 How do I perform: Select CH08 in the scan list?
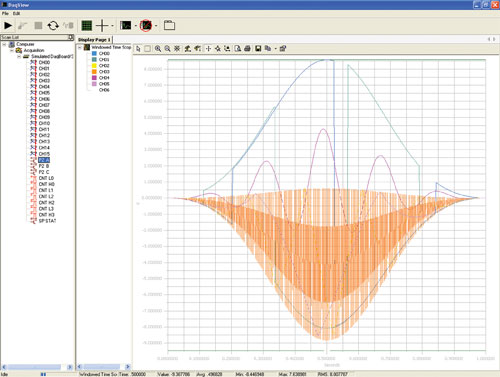(44, 111)
